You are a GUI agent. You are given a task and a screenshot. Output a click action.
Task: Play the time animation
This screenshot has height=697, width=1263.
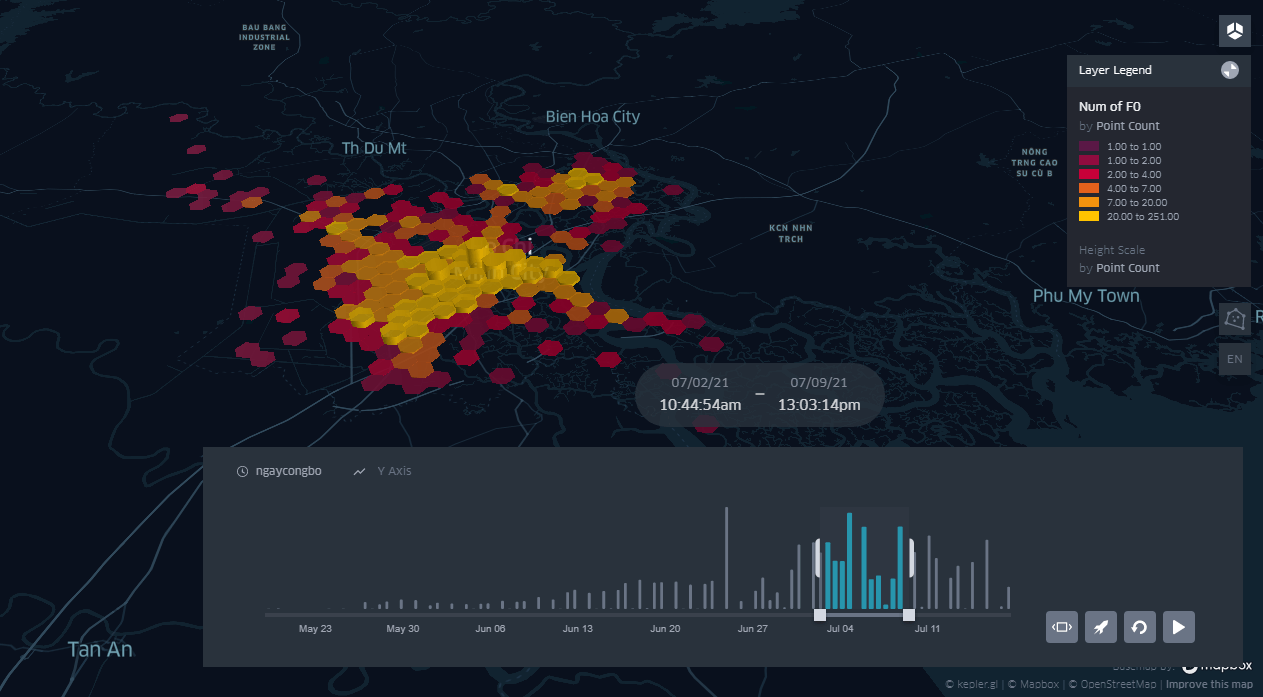(x=1179, y=627)
